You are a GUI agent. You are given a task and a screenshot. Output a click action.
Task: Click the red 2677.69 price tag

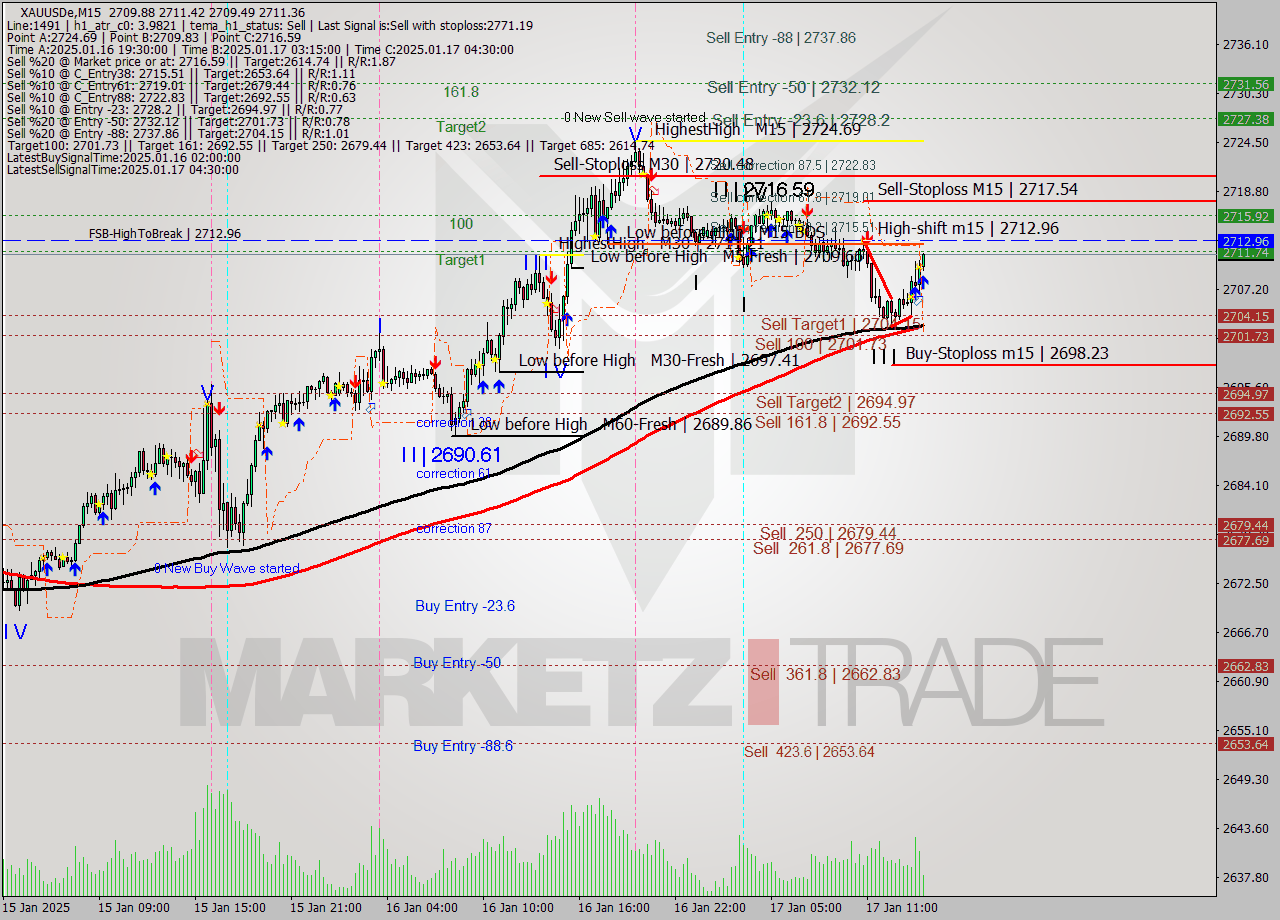(1245, 540)
